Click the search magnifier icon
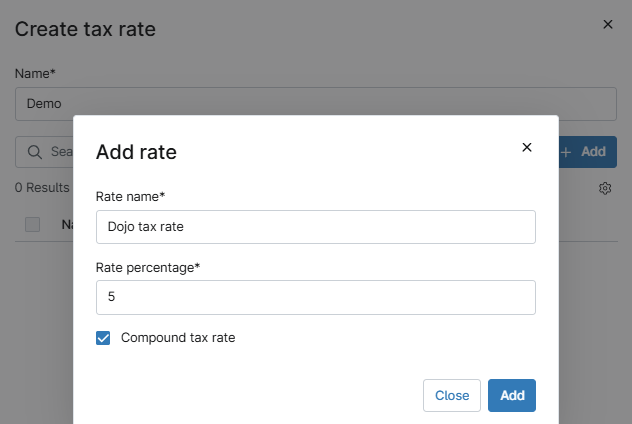 pyautogui.click(x=35, y=152)
